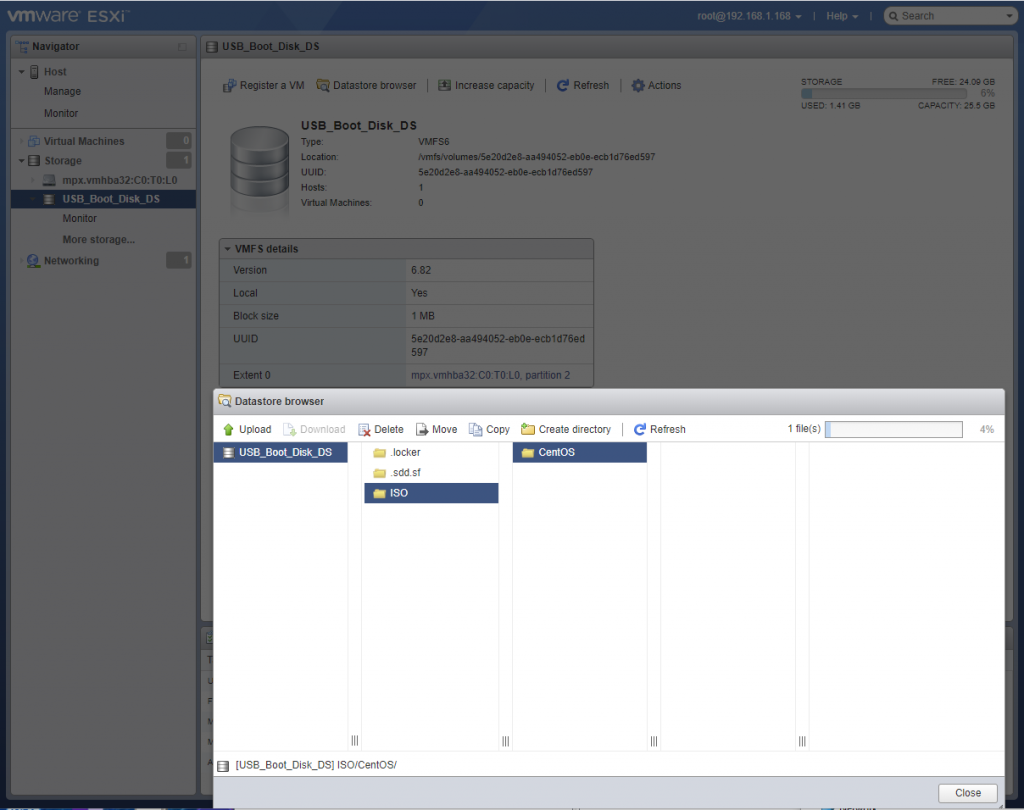This screenshot has height=810, width=1024.
Task: Click the Create directory folder icon
Action: click(528, 429)
